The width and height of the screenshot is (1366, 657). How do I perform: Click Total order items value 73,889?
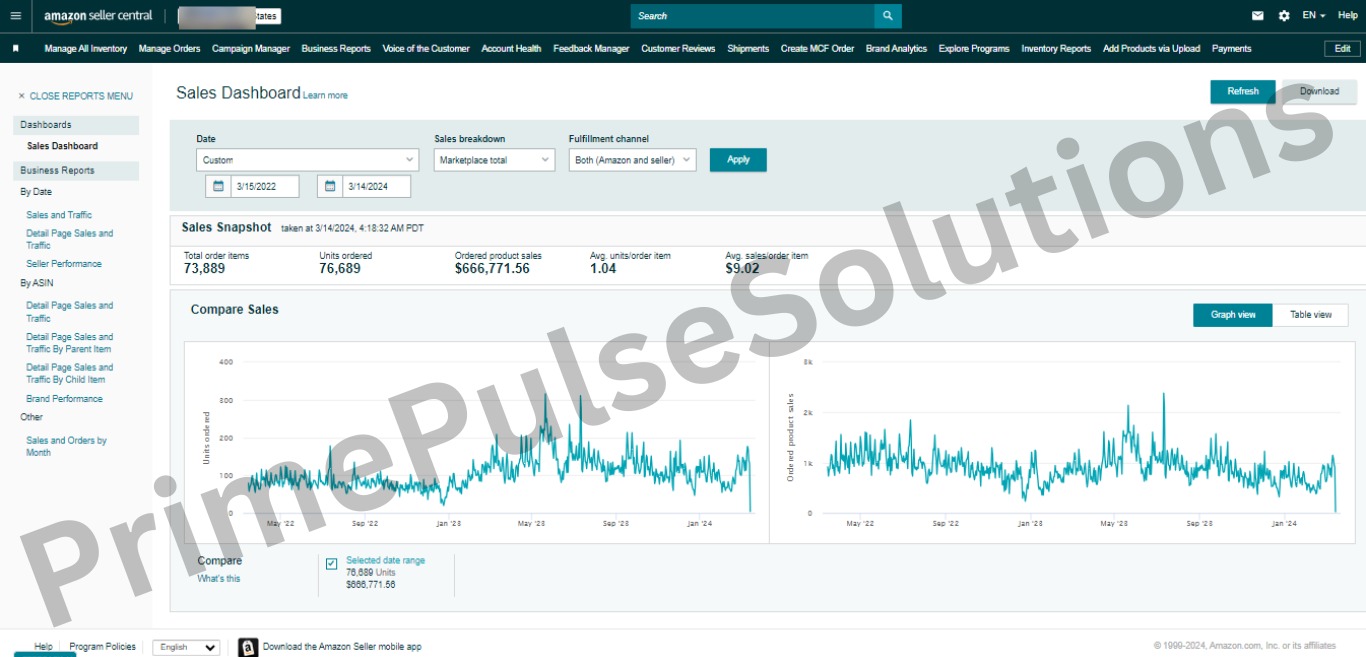[205, 268]
